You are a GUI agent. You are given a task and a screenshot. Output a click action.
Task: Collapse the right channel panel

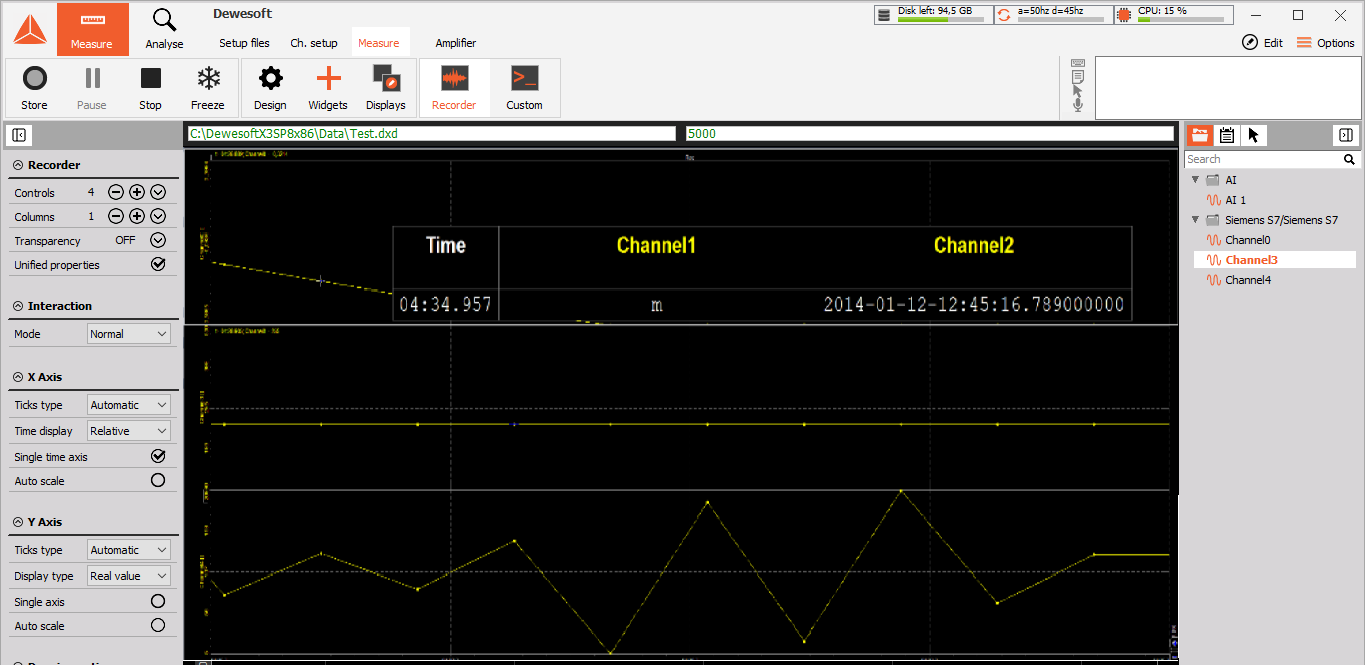pos(1346,135)
